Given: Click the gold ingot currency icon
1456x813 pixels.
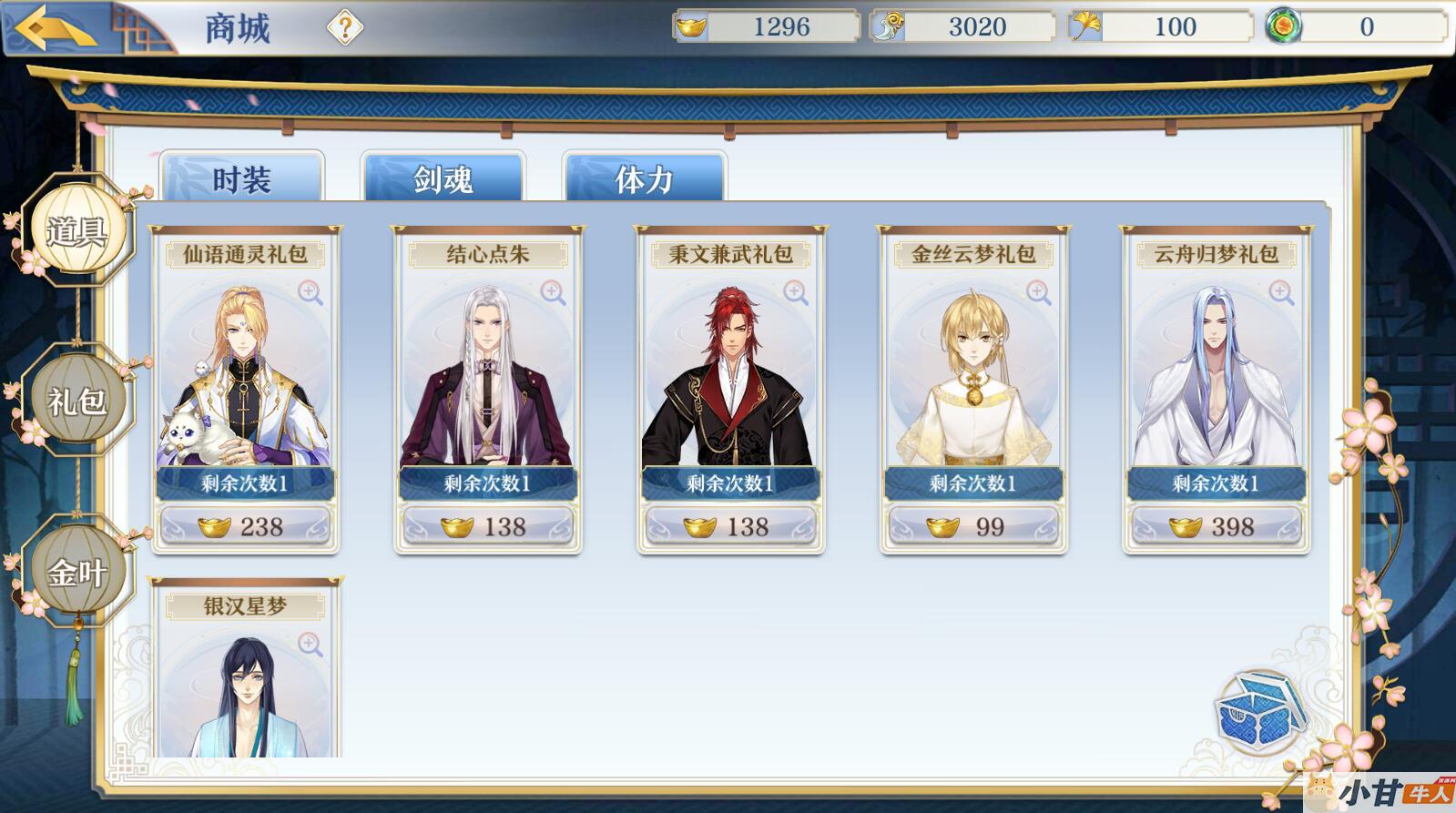Looking at the screenshot, I should click(691, 27).
